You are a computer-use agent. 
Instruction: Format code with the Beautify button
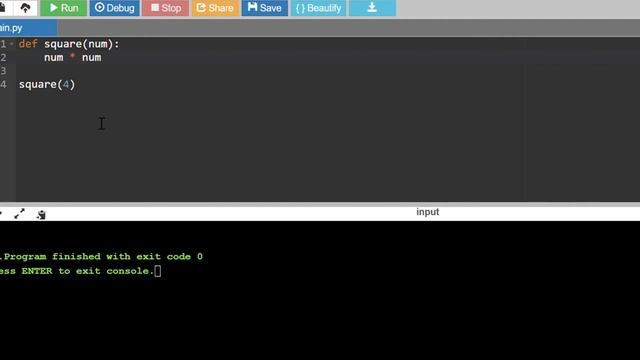point(318,8)
